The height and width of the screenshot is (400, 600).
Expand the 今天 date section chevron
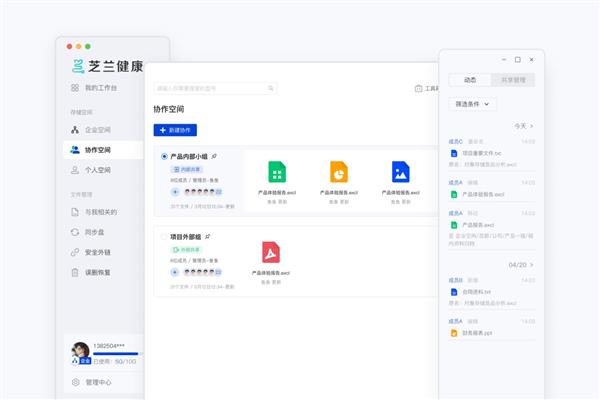tap(532, 127)
